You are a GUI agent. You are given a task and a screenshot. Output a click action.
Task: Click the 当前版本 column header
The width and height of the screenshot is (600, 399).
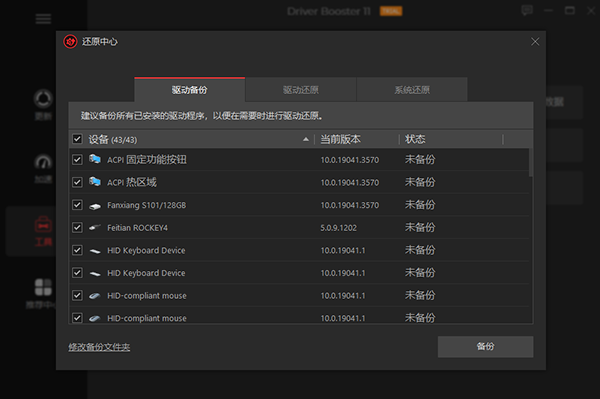point(341,139)
